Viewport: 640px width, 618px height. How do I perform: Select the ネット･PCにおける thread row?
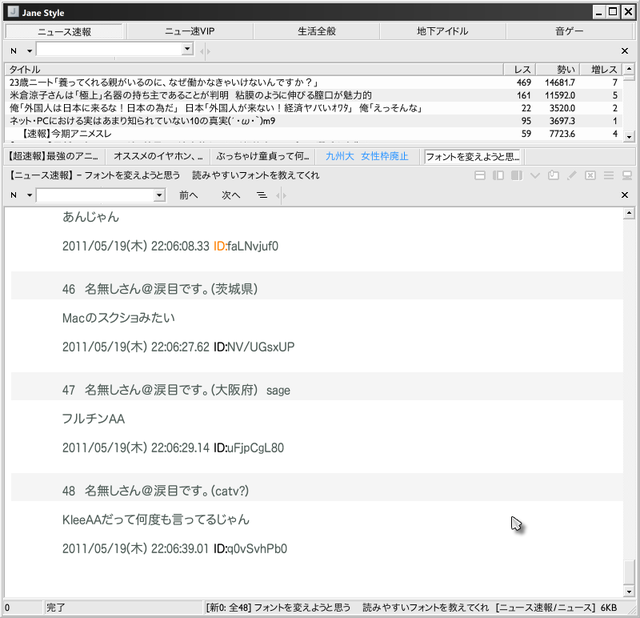[x=313, y=121]
